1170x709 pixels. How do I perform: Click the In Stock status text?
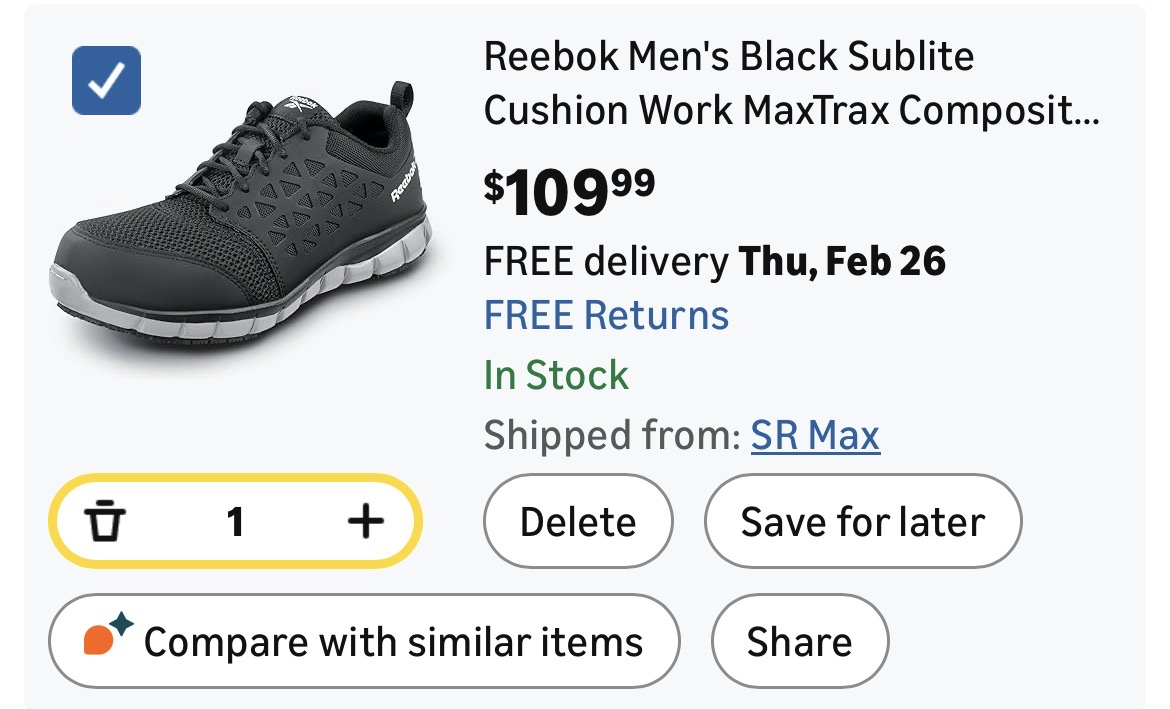pyautogui.click(x=556, y=376)
